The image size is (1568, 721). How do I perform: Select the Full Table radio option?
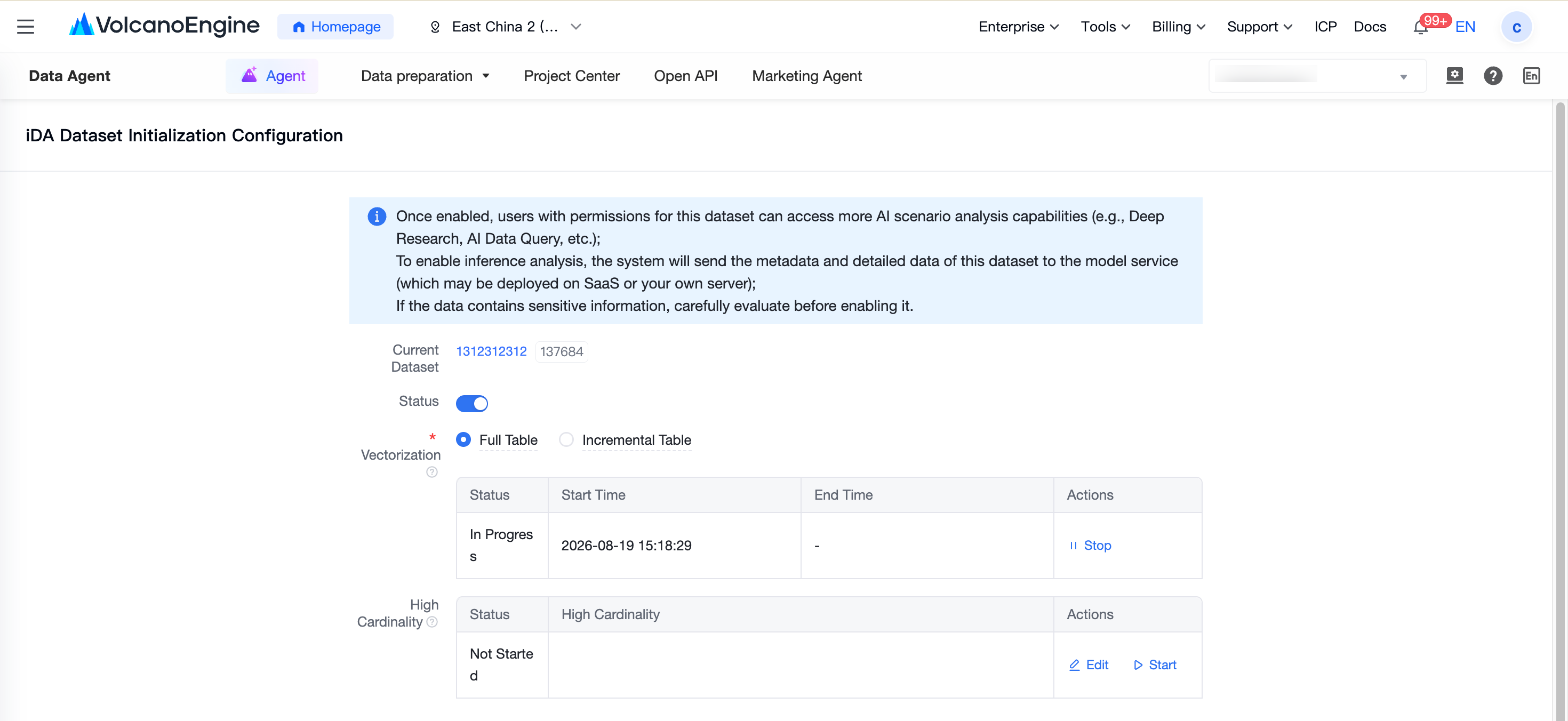[x=463, y=439]
